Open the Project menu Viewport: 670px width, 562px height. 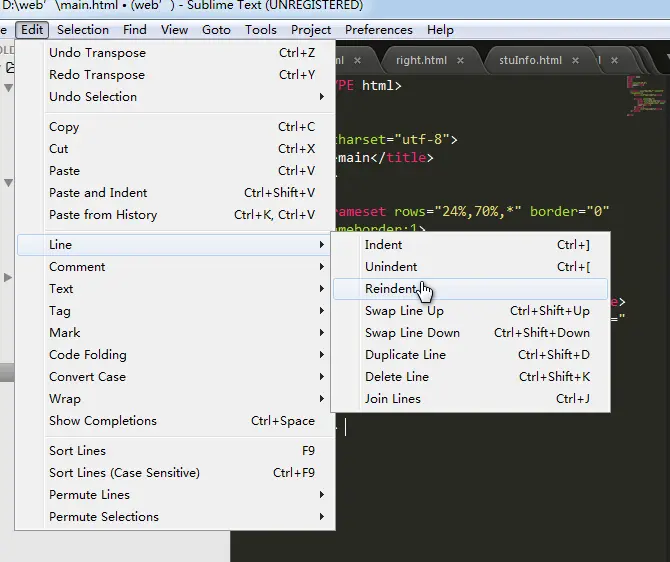(311, 30)
